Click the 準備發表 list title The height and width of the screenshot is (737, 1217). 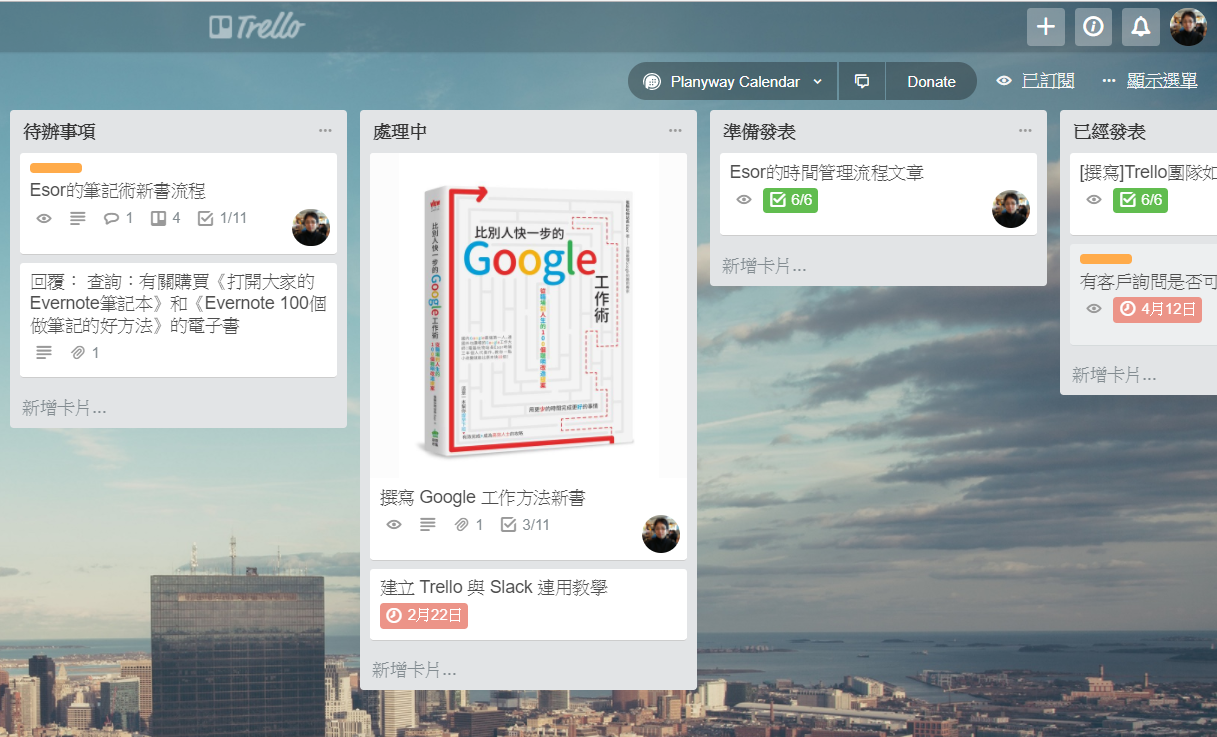pos(760,132)
